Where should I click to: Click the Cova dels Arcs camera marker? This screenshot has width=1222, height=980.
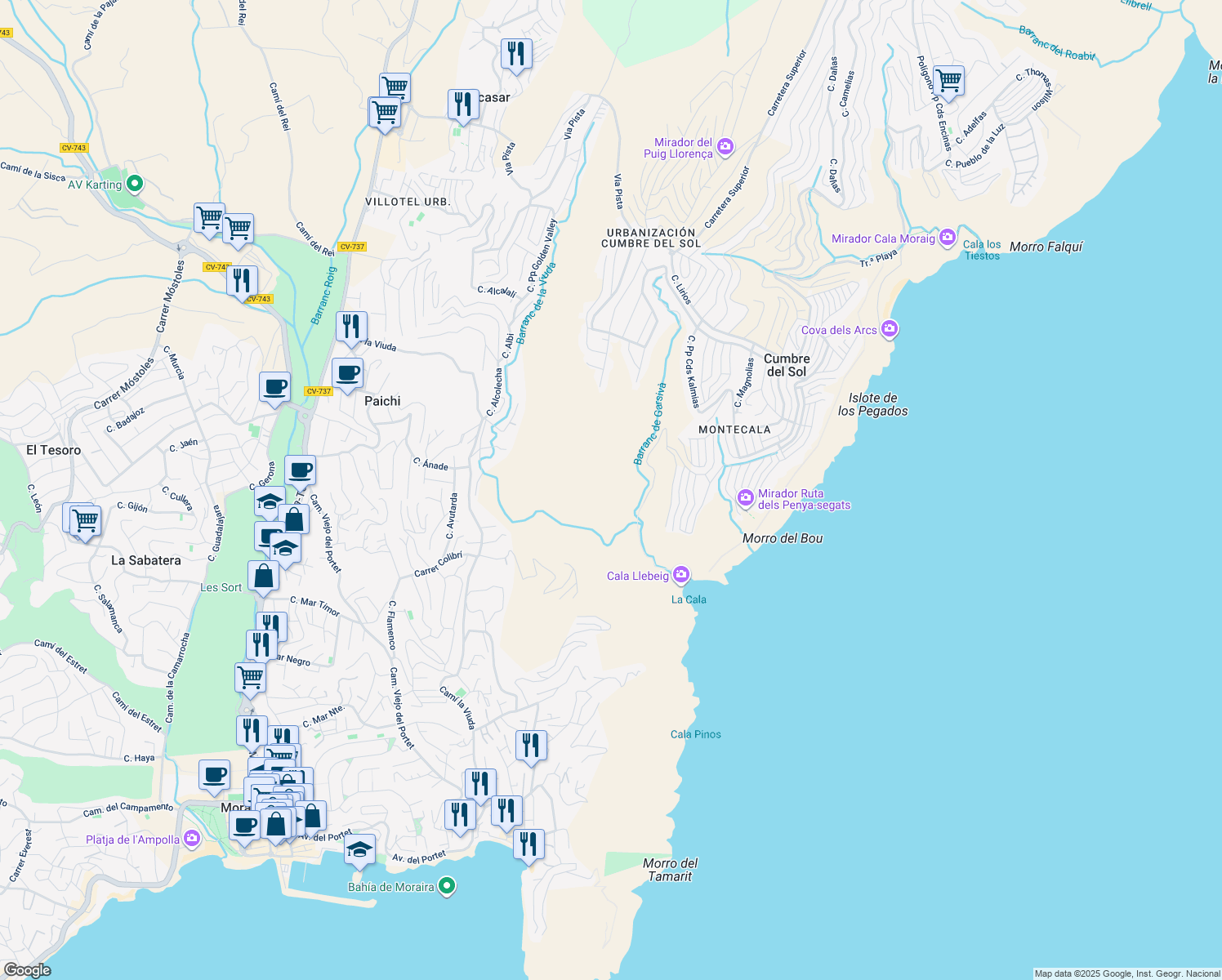(889, 329)
